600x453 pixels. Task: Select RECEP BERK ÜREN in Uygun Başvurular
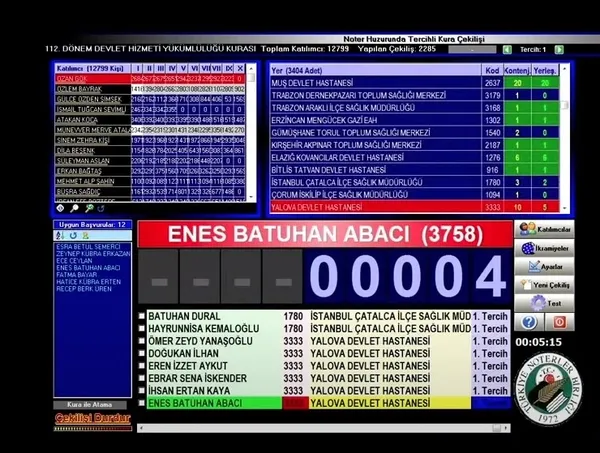84,289
